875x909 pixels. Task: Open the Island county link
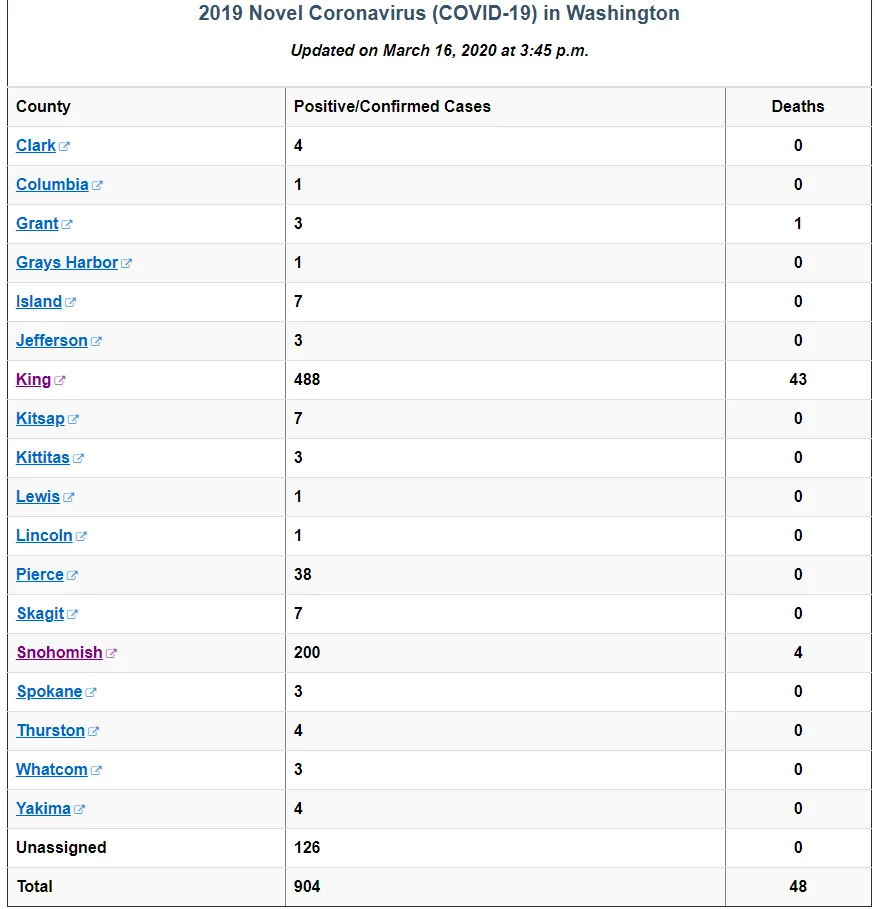[x=39, y=301]
